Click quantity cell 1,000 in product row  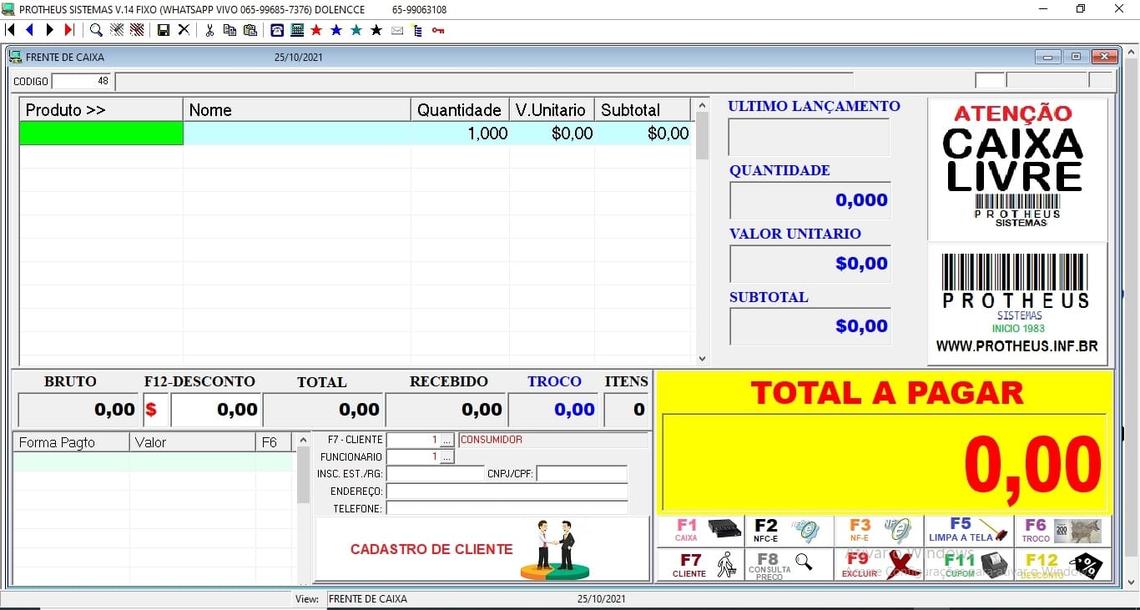coord(459,133)
